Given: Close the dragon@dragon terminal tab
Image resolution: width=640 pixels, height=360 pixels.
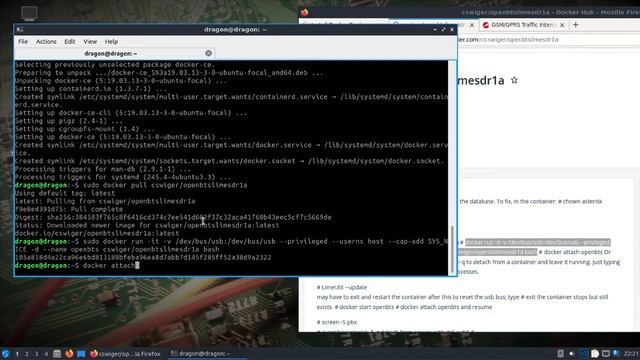Looking at the screenshot, I should tap(209, 53).
